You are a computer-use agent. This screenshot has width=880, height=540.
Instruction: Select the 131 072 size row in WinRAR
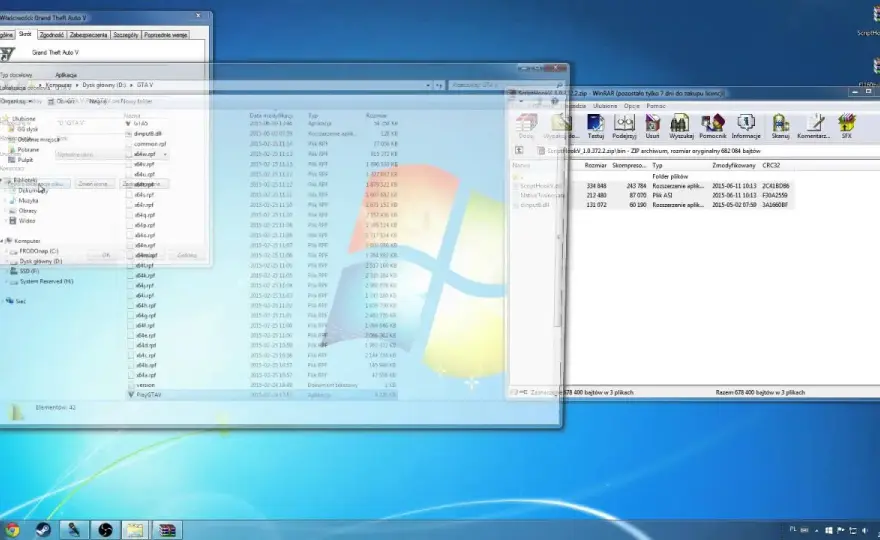pos(651,205)
